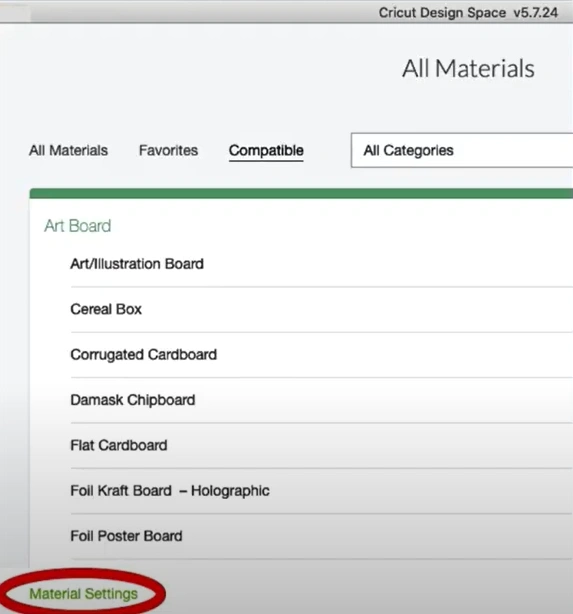Screen dimensions: 573x614
Task: Click the Art Board category heading
Action: tap(78, 226)
